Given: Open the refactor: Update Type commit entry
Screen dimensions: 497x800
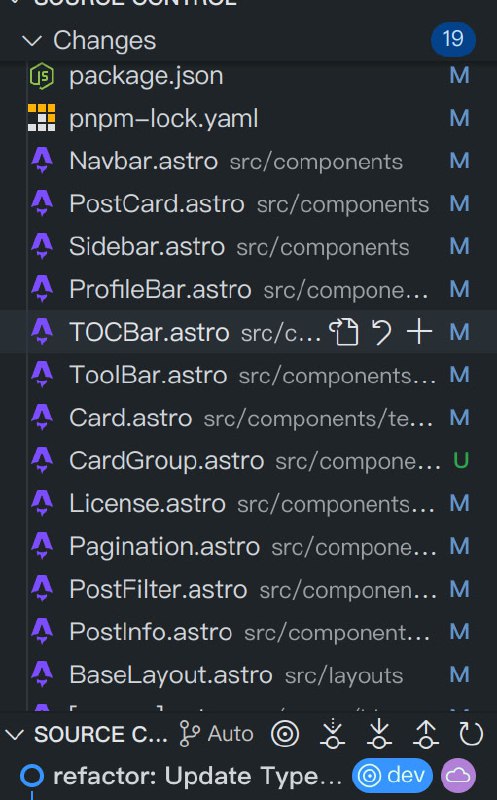Looking at the screenshot, I should (197, 777).
